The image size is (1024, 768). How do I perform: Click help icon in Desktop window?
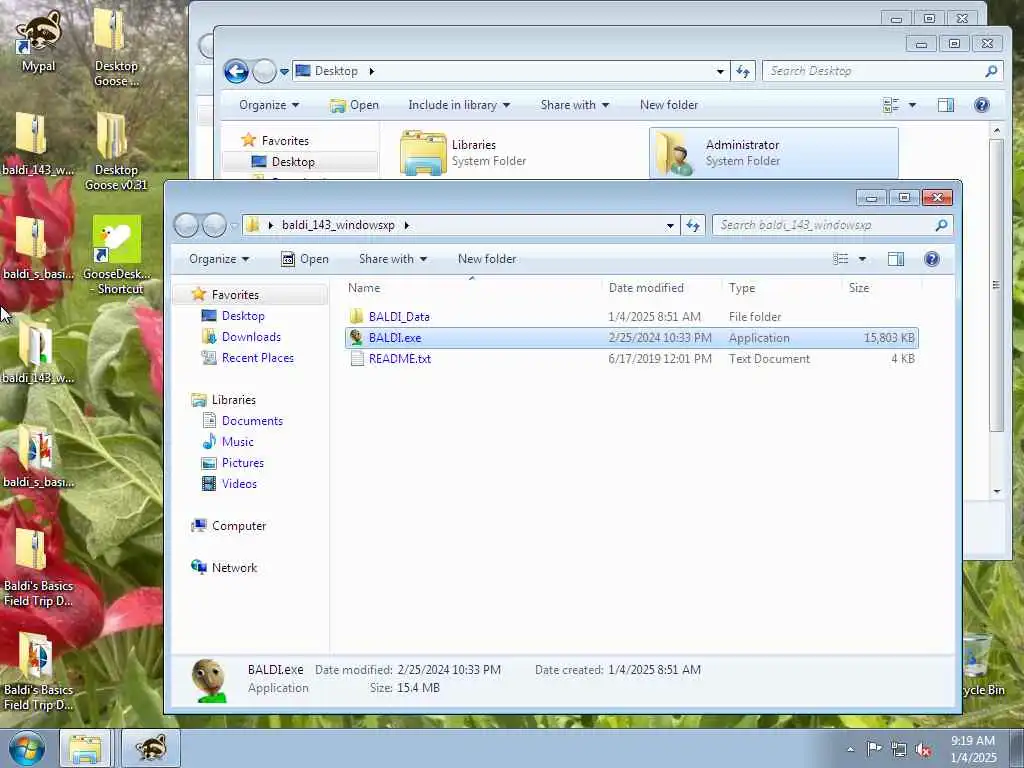point(982,105)
